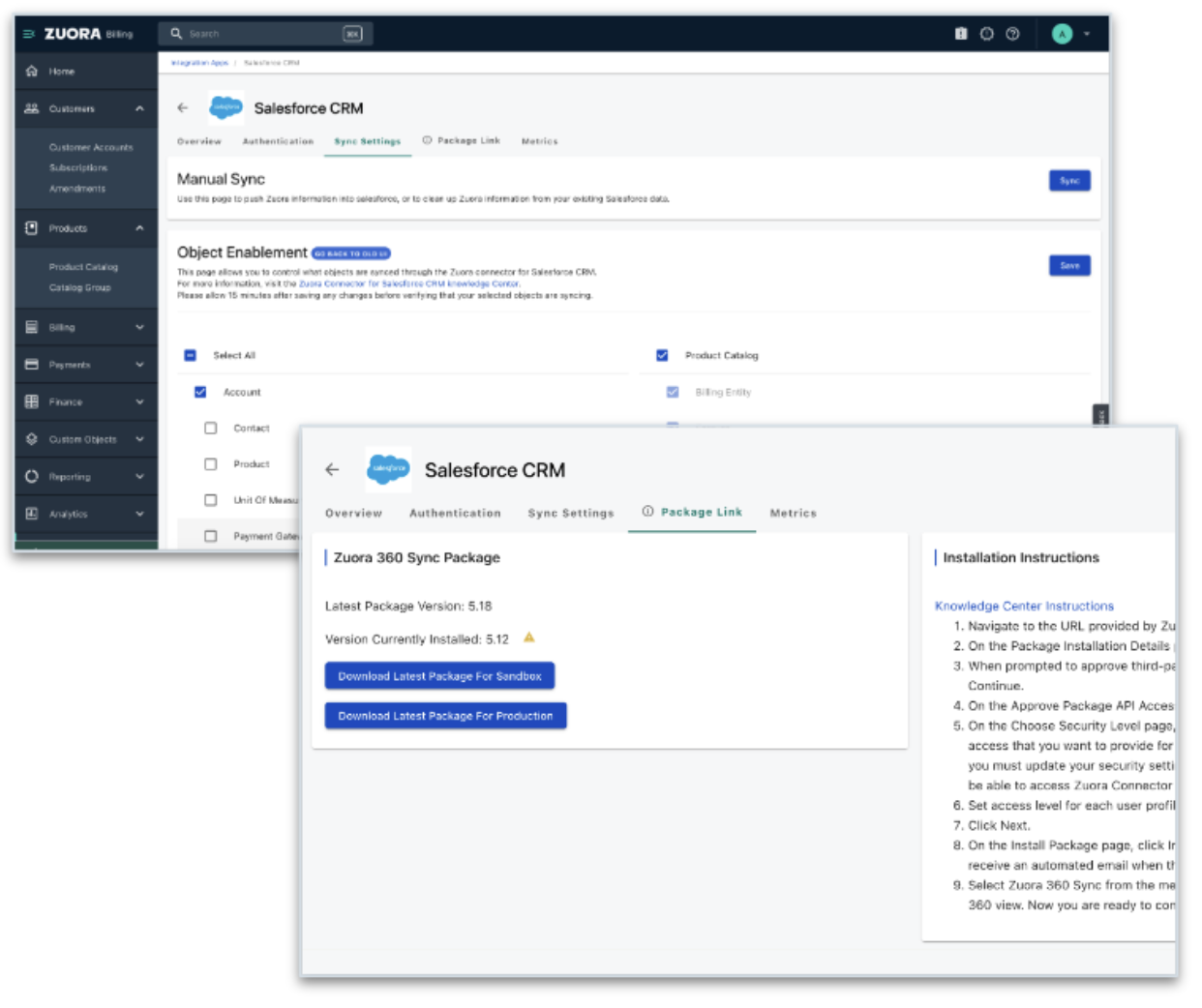This screenshot has height=1008, width=1202.
Task: Click the search magnifier in the top bar
Action: tap(175, 33)
